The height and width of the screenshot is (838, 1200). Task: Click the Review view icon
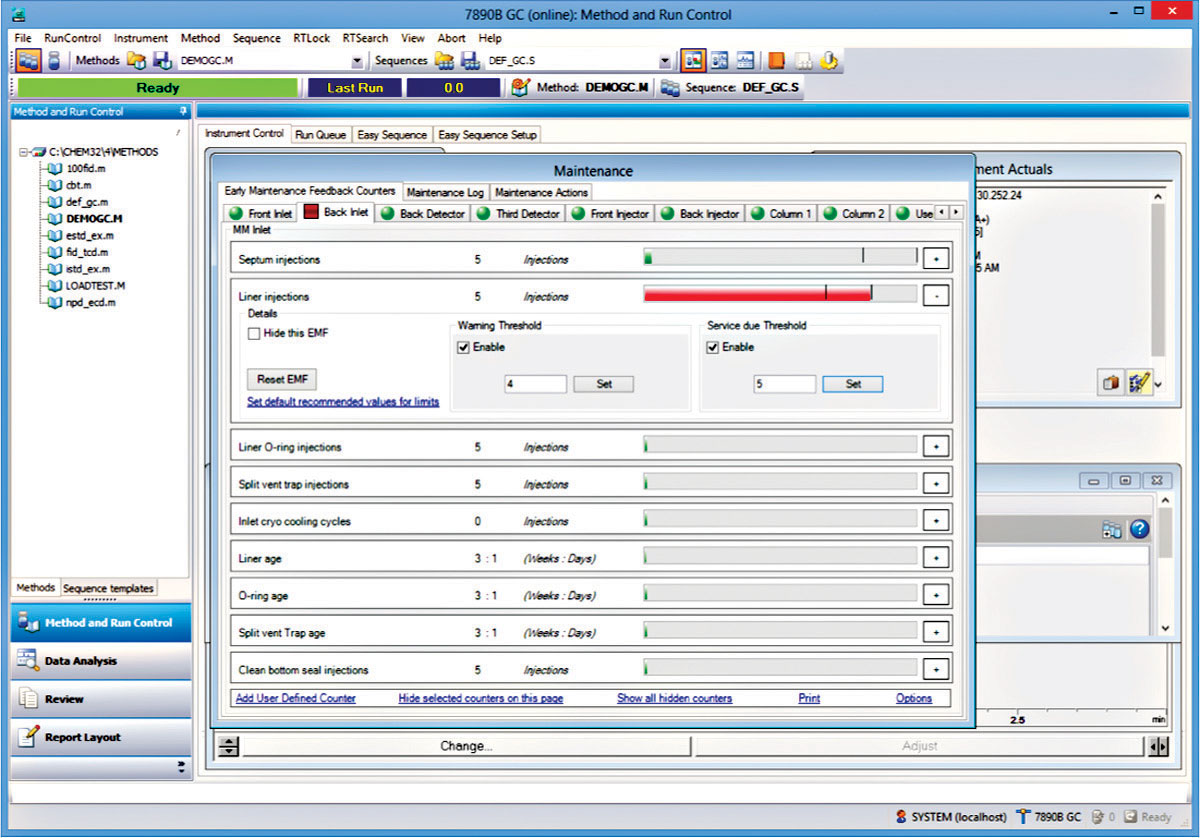(x=29, y=699)
